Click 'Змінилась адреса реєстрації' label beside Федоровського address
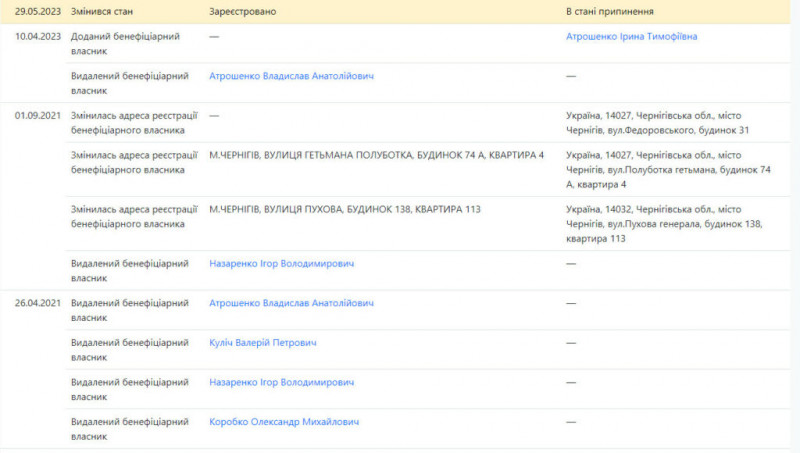Screen dimensions: 800x453 coord(134,123)
